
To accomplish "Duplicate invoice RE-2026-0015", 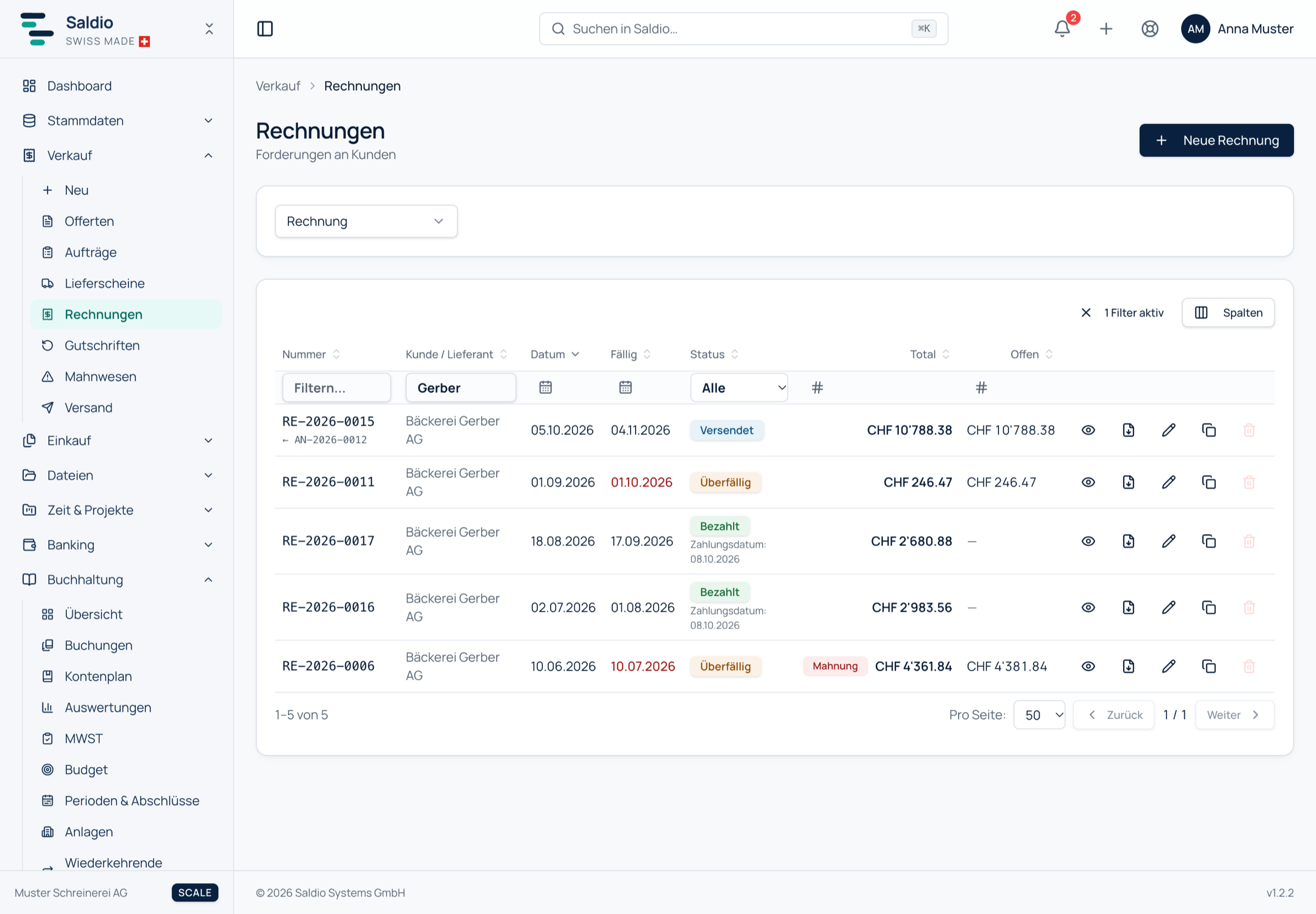I will [1209, 430].
